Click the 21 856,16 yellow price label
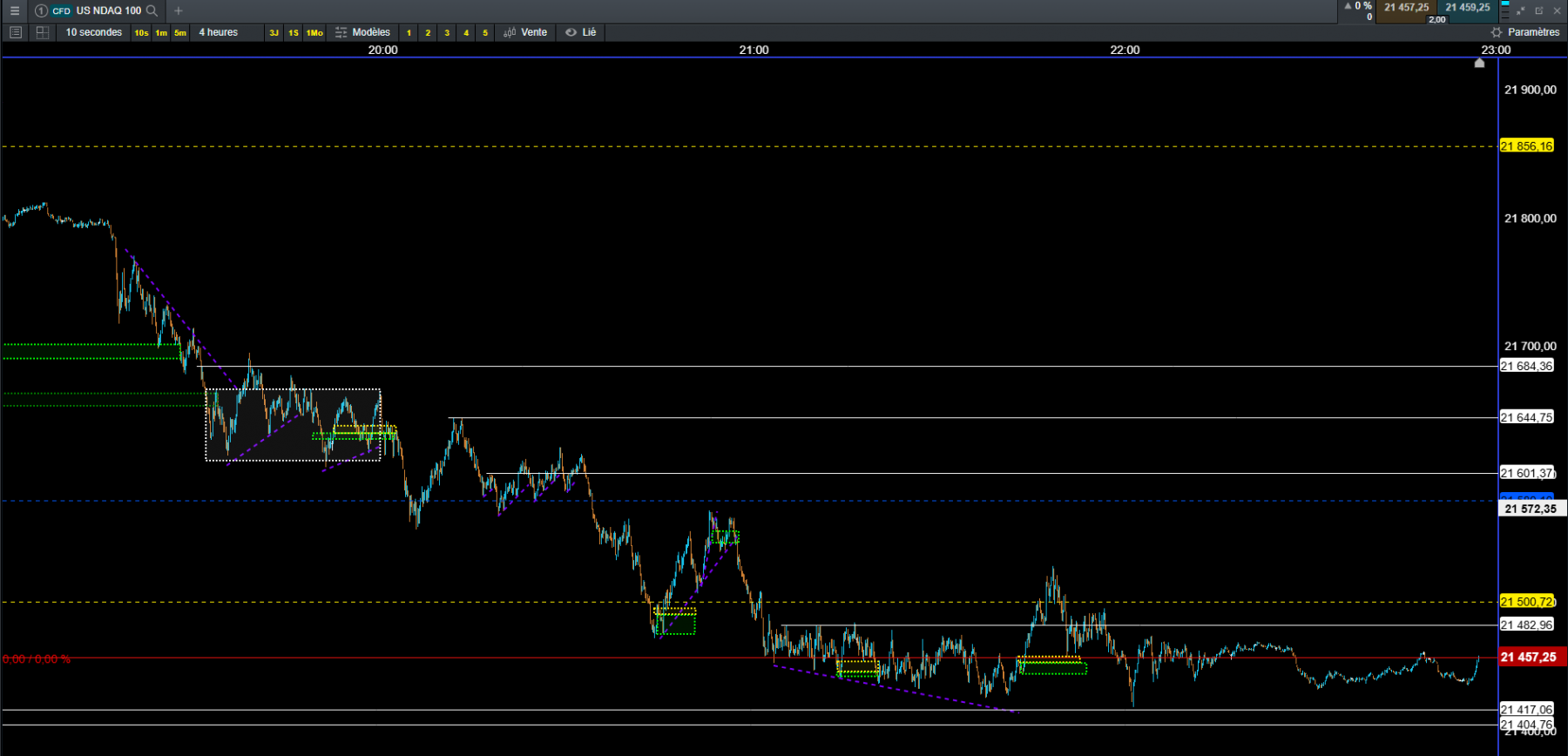The width and height of the screenshot is (1568, 756). 1527,146
